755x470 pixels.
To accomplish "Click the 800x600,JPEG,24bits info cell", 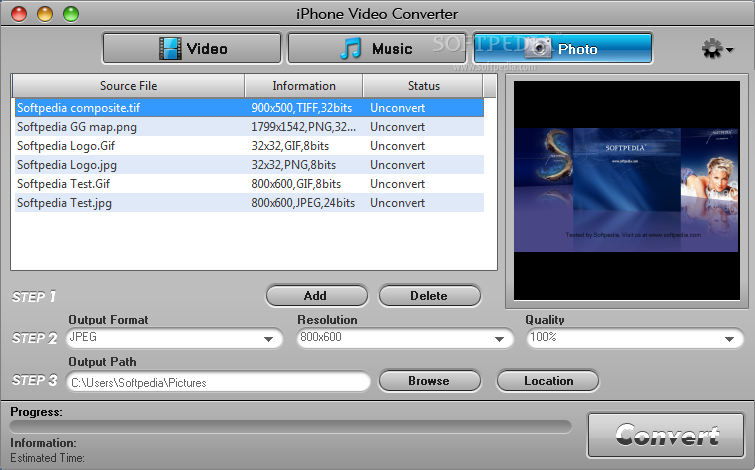I will point(303,203).
